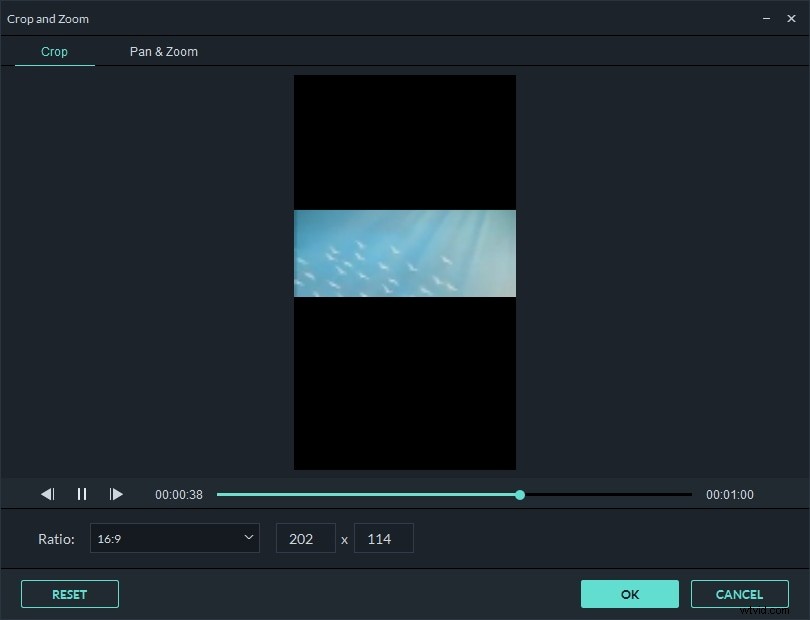Switch to the Pan & Zoom tab
Image resolution: width=810 pixels, height=620 pixels.
point(163,51)
